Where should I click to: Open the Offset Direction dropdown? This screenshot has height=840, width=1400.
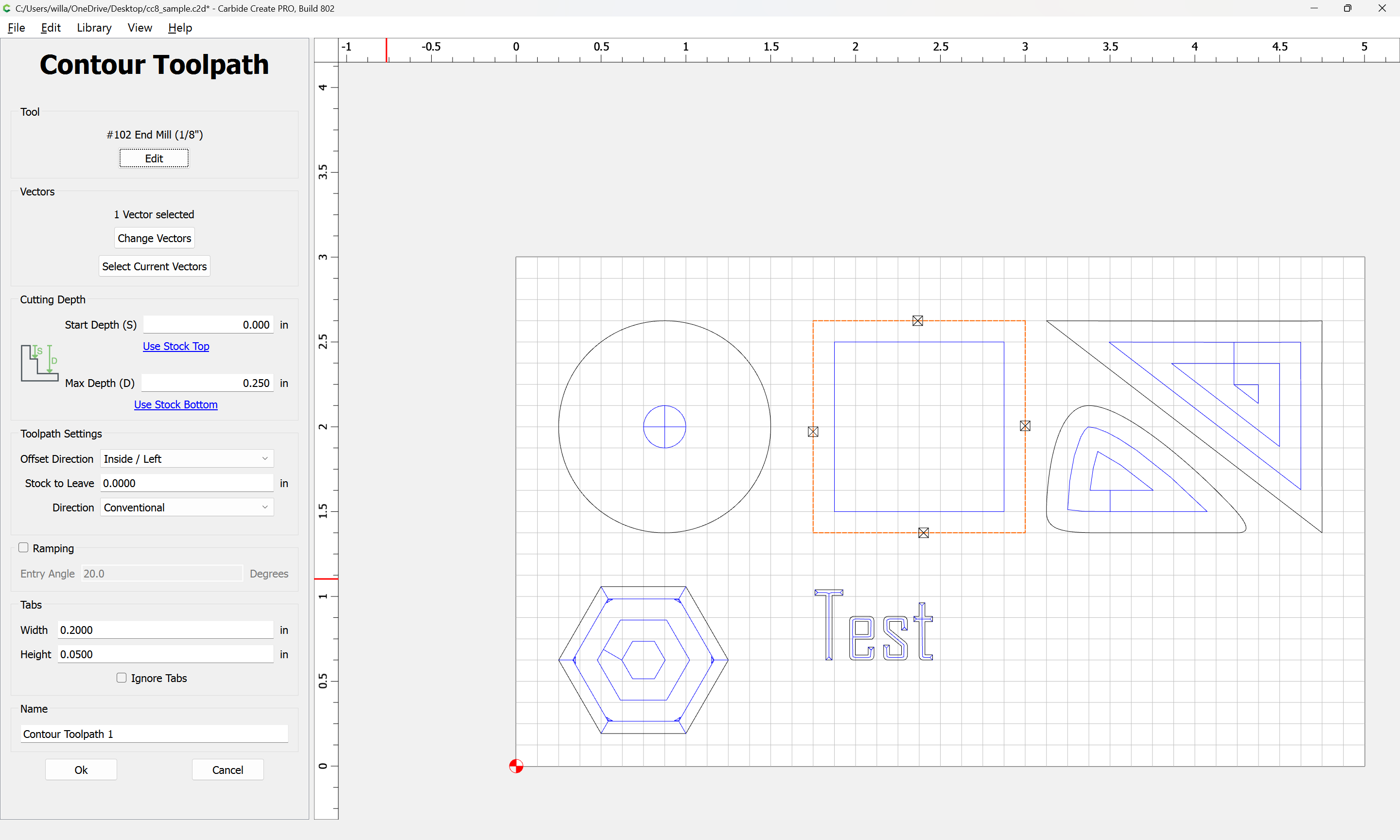click(x=187, y=458)
